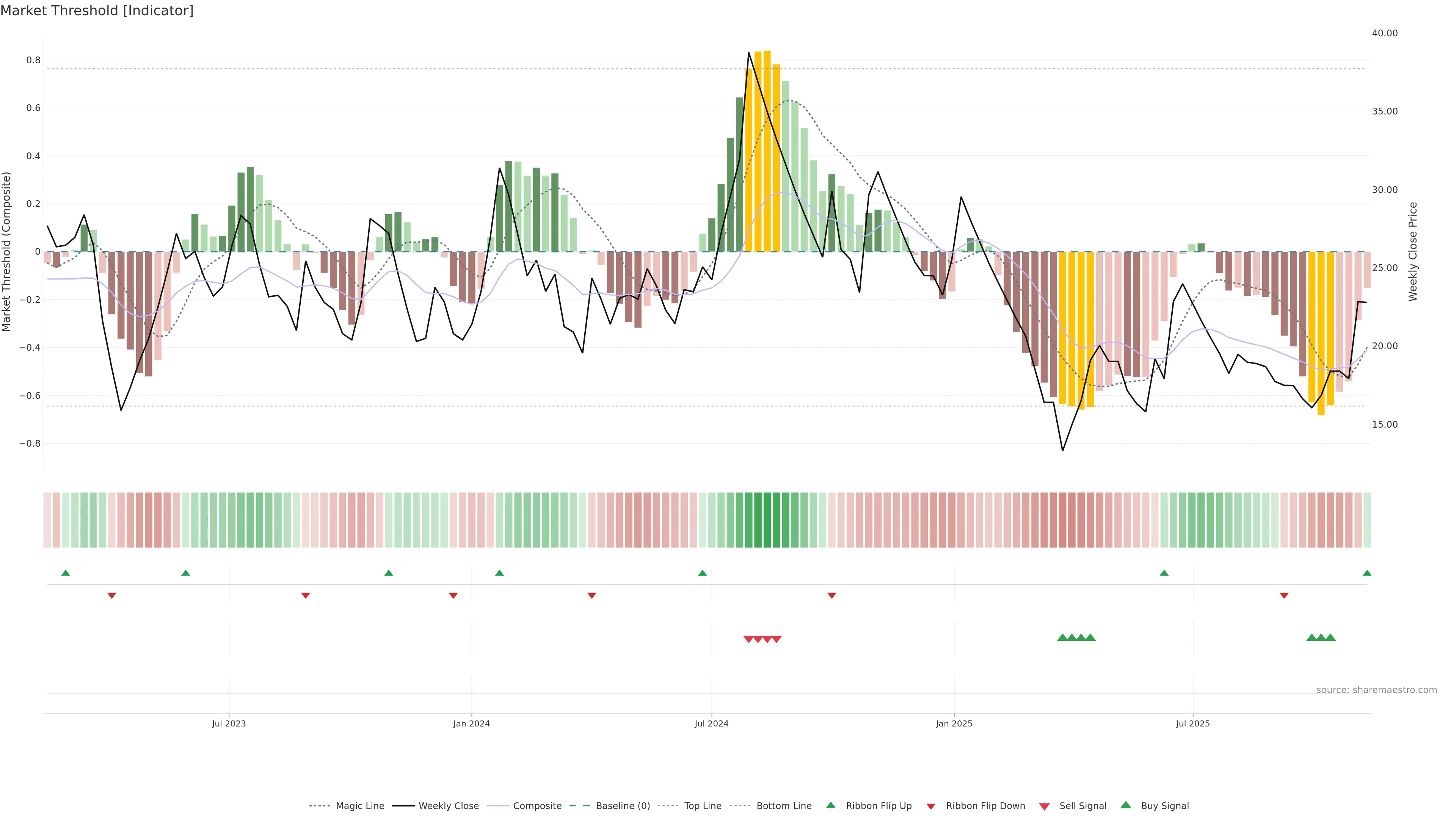Click the first red Sell Signal triangle marker
The width and height of the screenshot is (1456, 819).
click(748, 639)
